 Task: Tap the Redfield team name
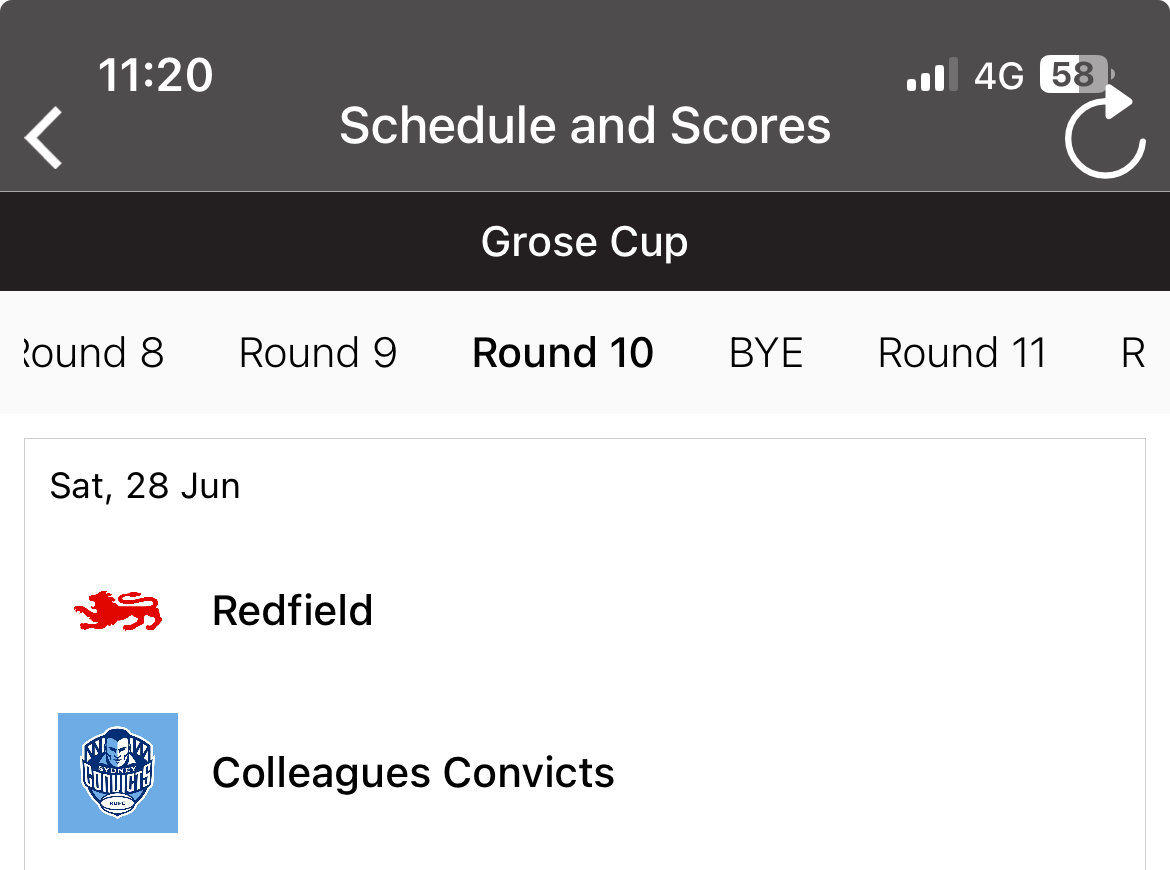[x=292, y=610]
